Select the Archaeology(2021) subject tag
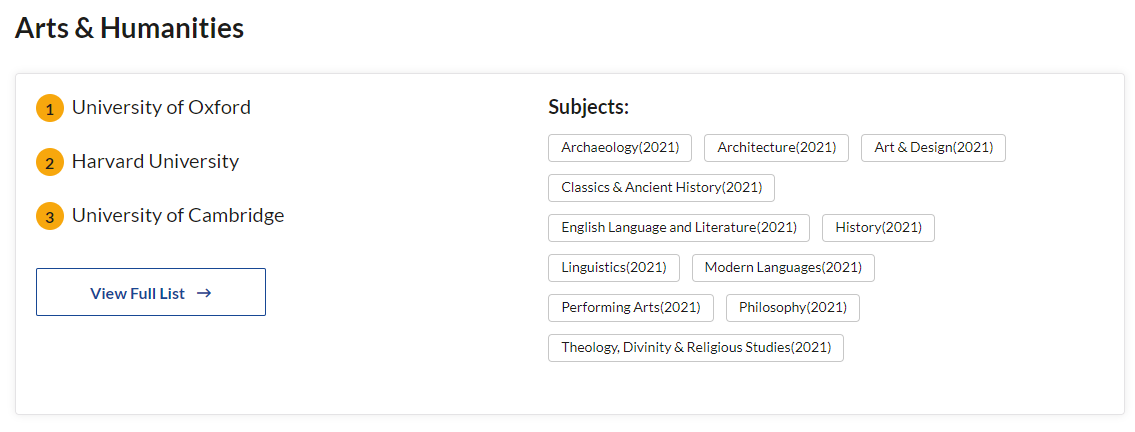1135x432 pixels. point(620,147)
